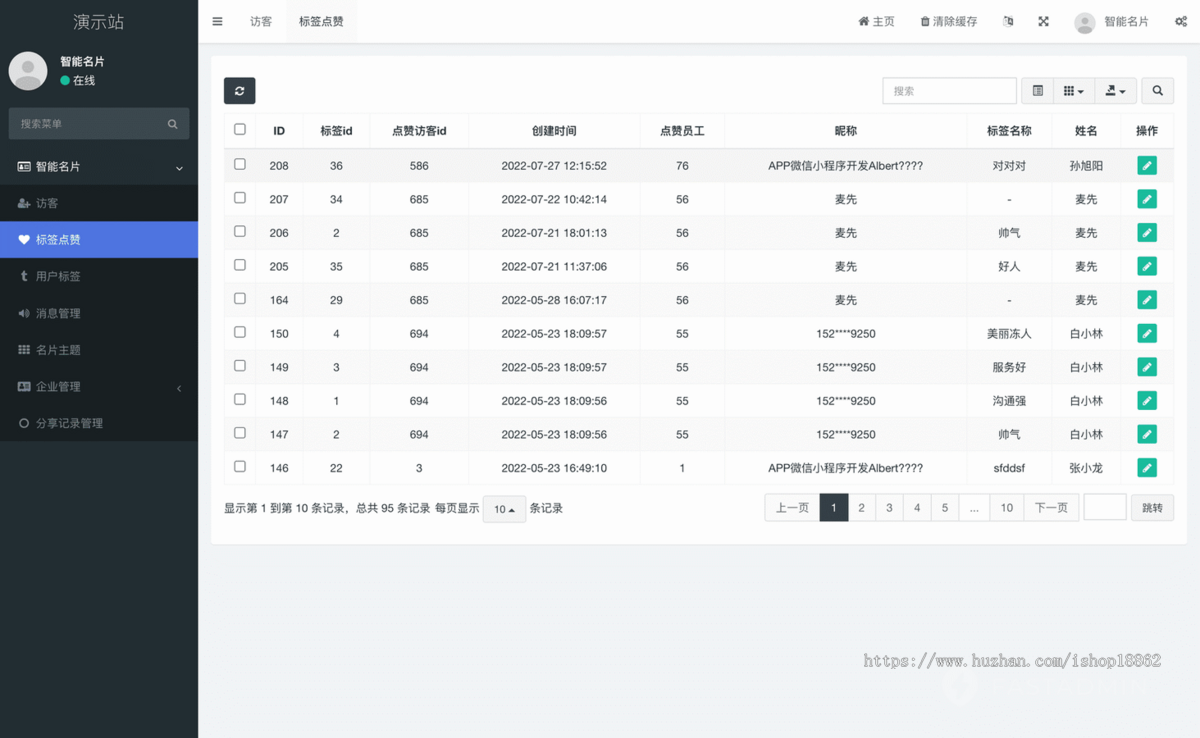Image resolution: width=1200 pixels, height=738 pixels.
Task: Open the language switch icon in the header
Action: [1008, 21]
